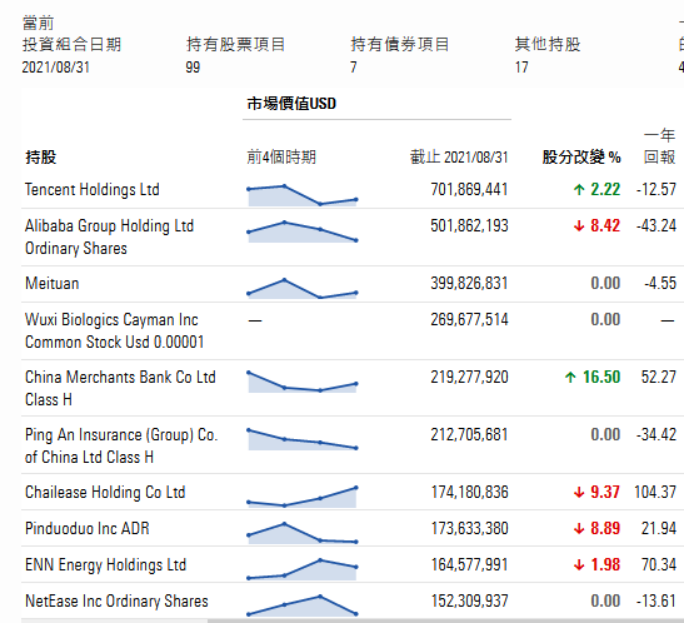Click the 市場價值USD group header
The height and width of the screenshot is (623, 684).
(x=291, y=104)
